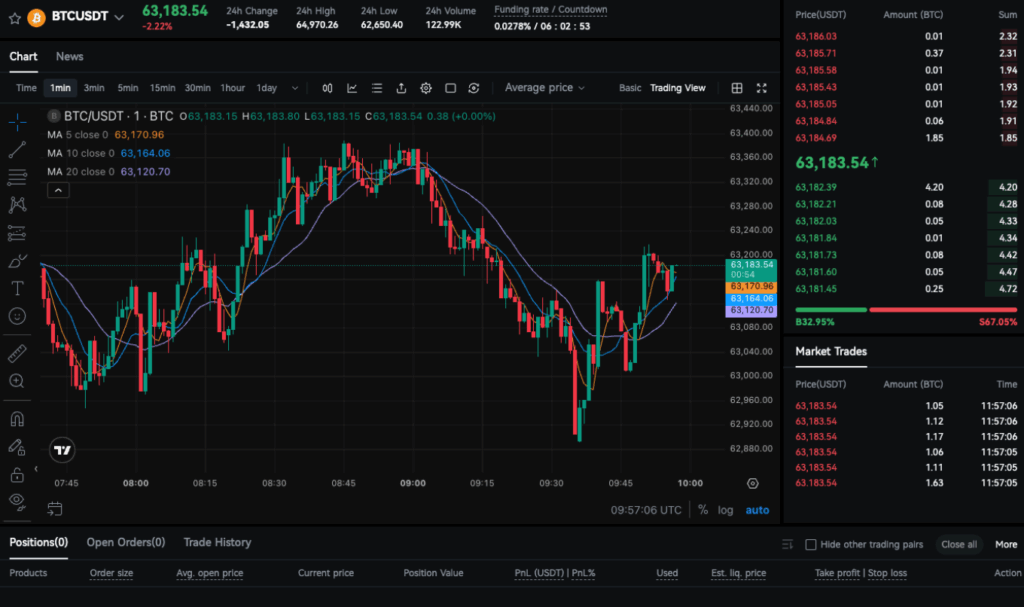Select the trend line drawing tool
The image size is (1024, 607).
click(17, 151)
